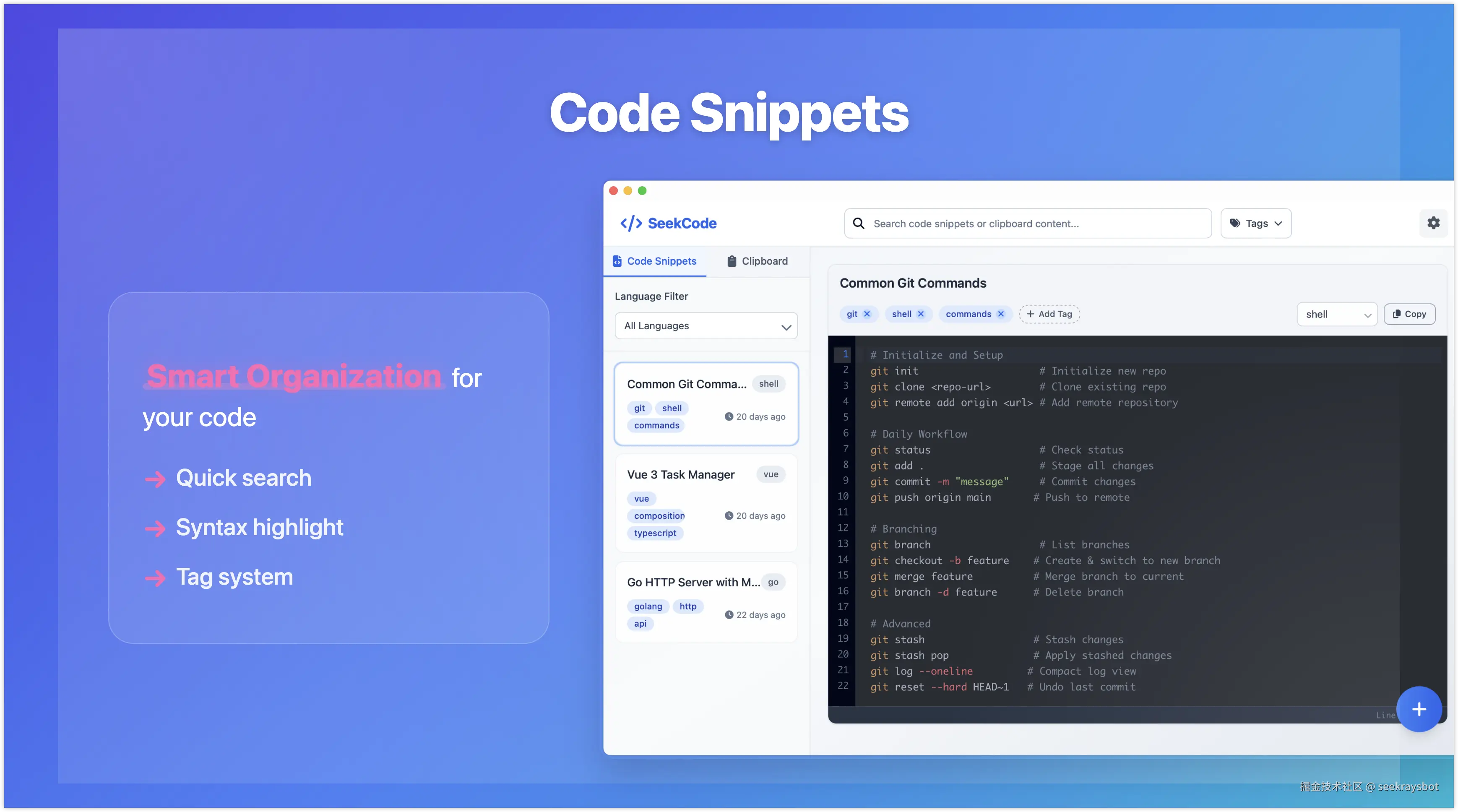This screenshot has height=812, width=1458.
Task: Click the Add Tag button
Action: pos(1049,314)
